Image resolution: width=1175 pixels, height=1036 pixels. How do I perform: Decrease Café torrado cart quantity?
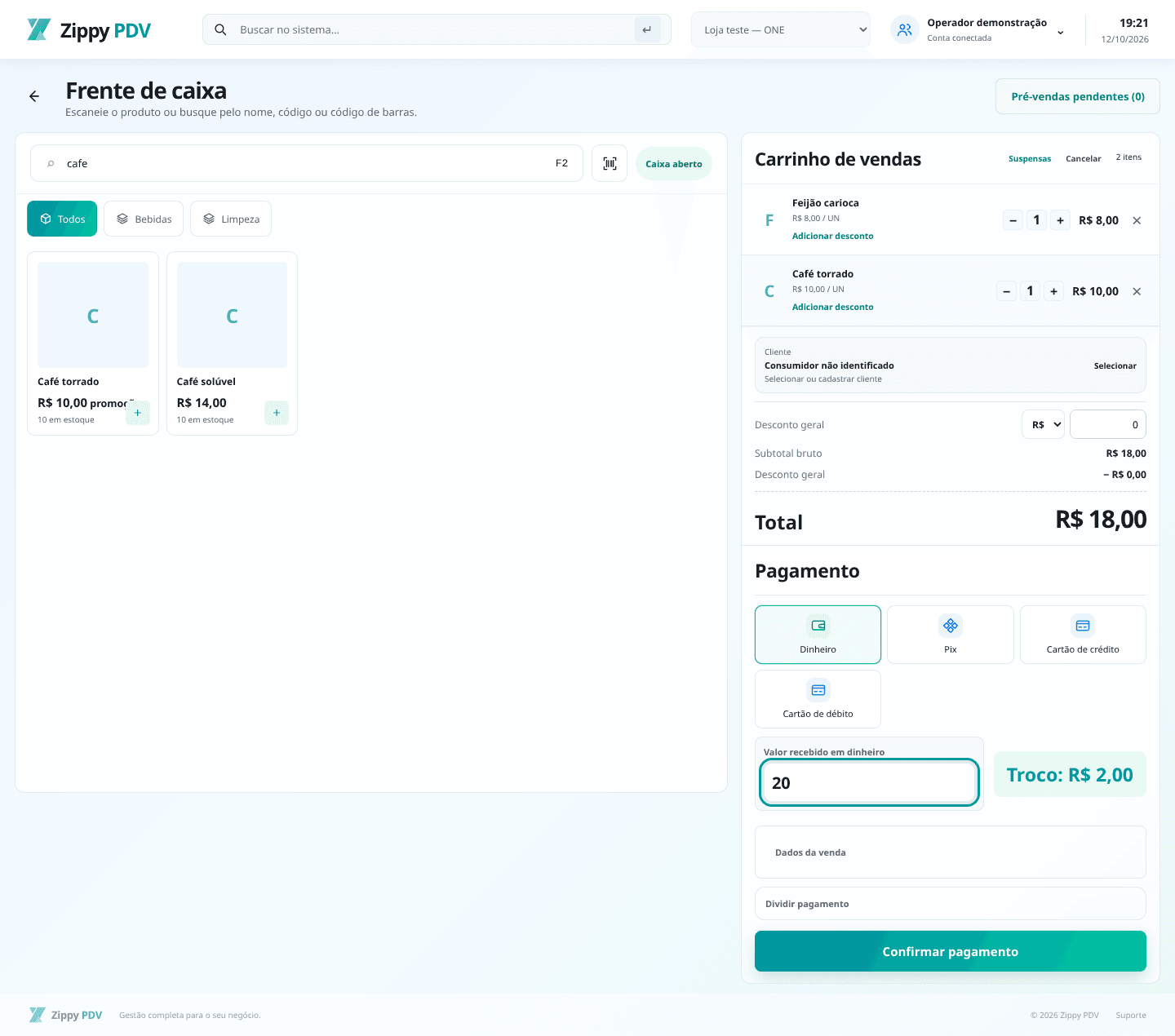[x=1006, y=291]
